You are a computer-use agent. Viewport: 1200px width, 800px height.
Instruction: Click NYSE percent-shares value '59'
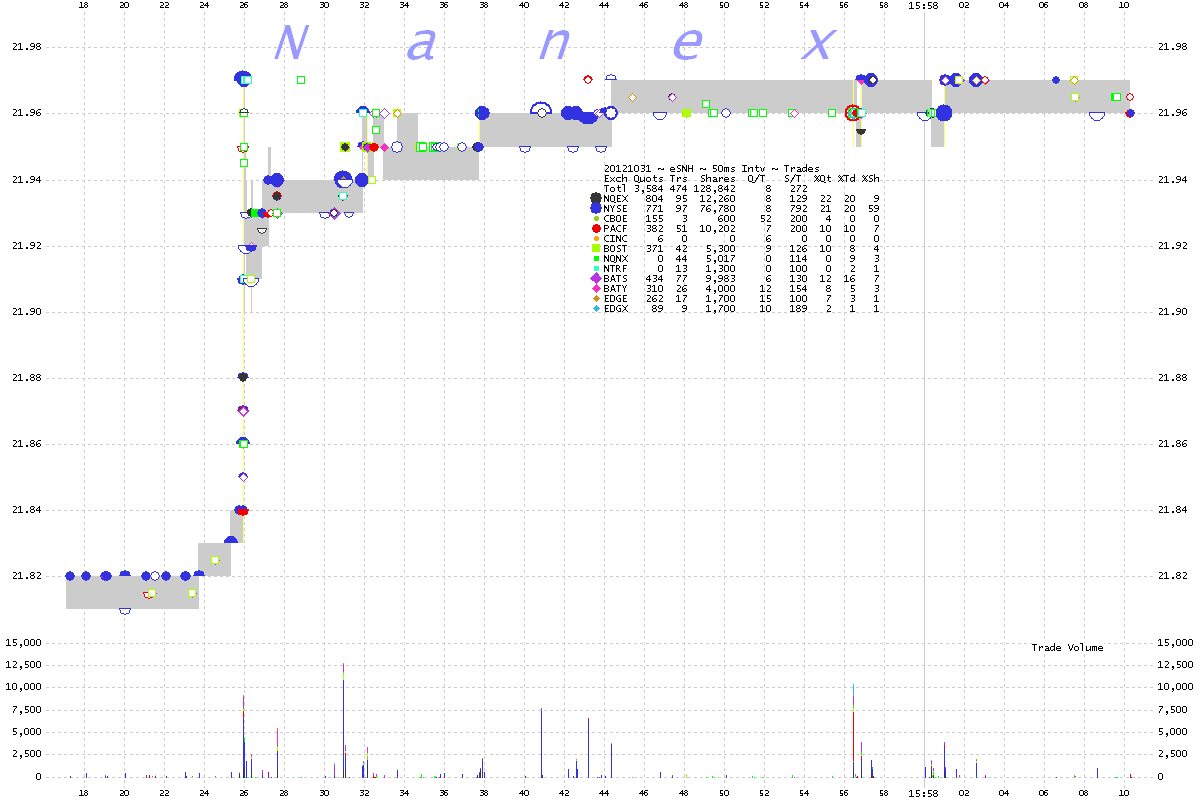[x=874, y=208]
